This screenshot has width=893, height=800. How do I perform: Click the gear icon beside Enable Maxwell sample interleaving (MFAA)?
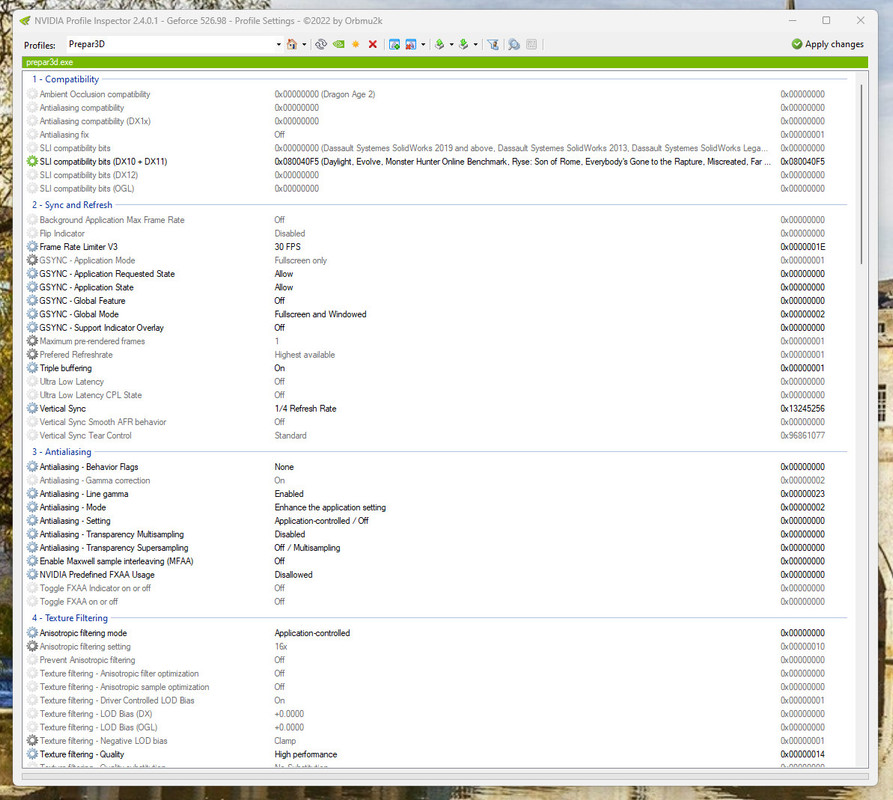tap(32, 561)
